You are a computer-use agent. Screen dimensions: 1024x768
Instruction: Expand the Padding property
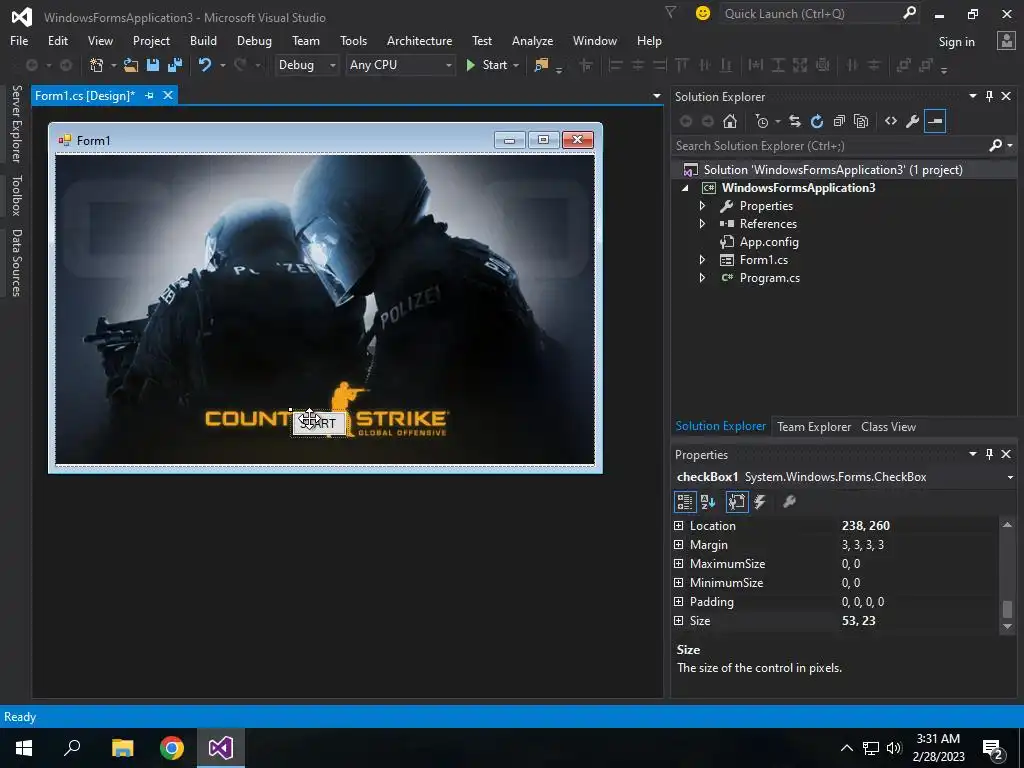click(679, 601)
